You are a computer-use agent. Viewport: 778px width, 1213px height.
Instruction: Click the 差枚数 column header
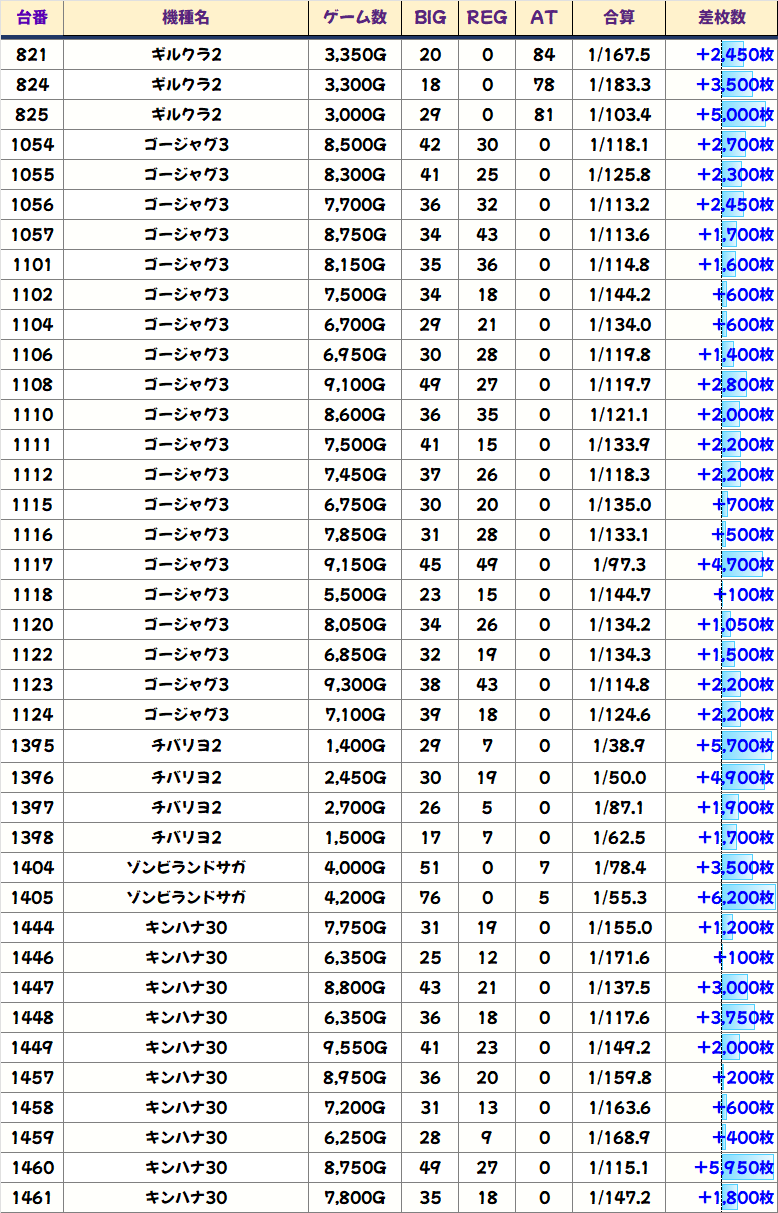pyautogui.click(x=722, y=18)
